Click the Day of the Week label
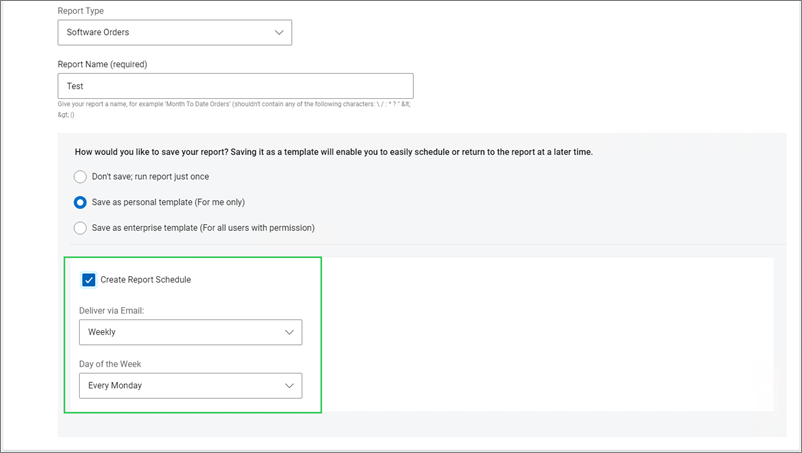 coord(110,364)
